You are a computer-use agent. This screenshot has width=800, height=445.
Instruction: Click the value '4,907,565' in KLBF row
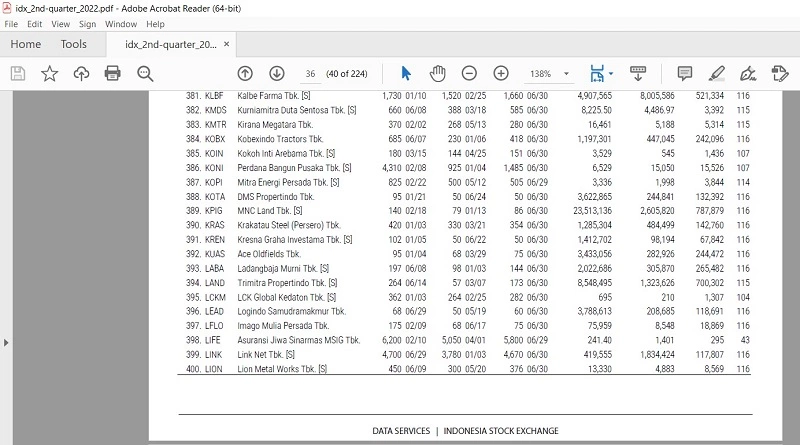[x=594, y=95]
